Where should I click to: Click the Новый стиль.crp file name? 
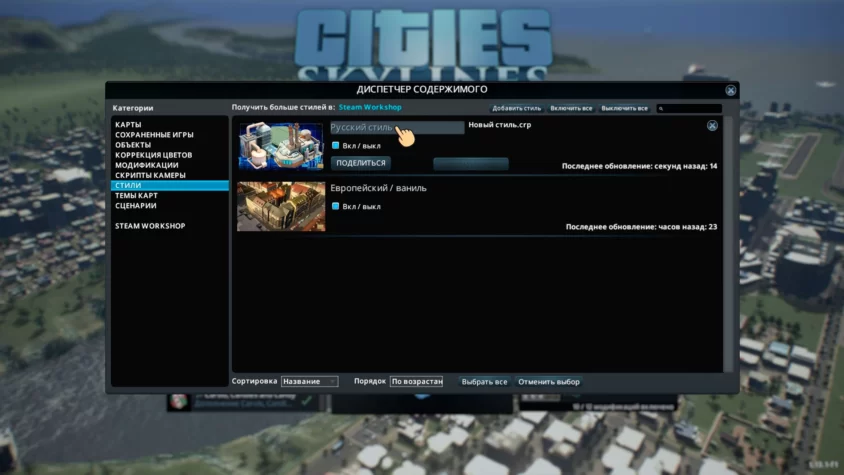click(500, 125)
